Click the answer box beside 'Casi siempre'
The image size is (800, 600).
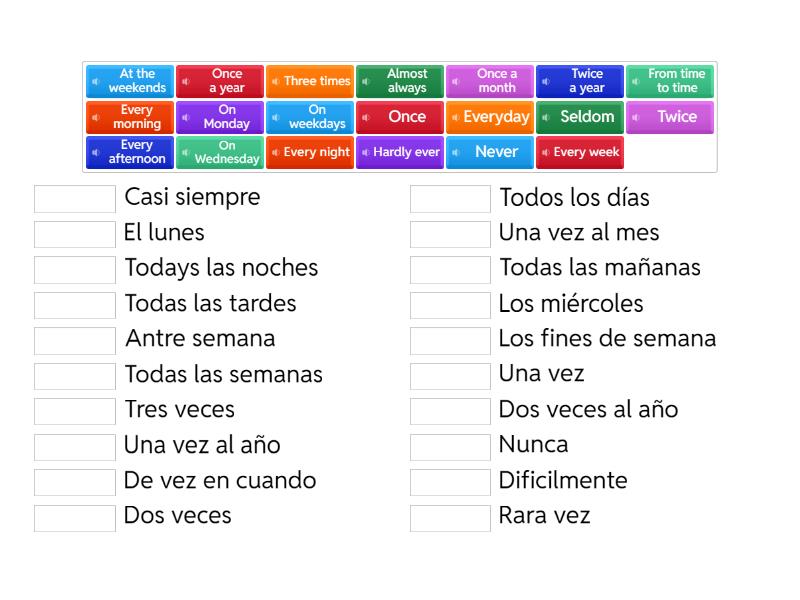pyautogui.click(x=75, y=199)
